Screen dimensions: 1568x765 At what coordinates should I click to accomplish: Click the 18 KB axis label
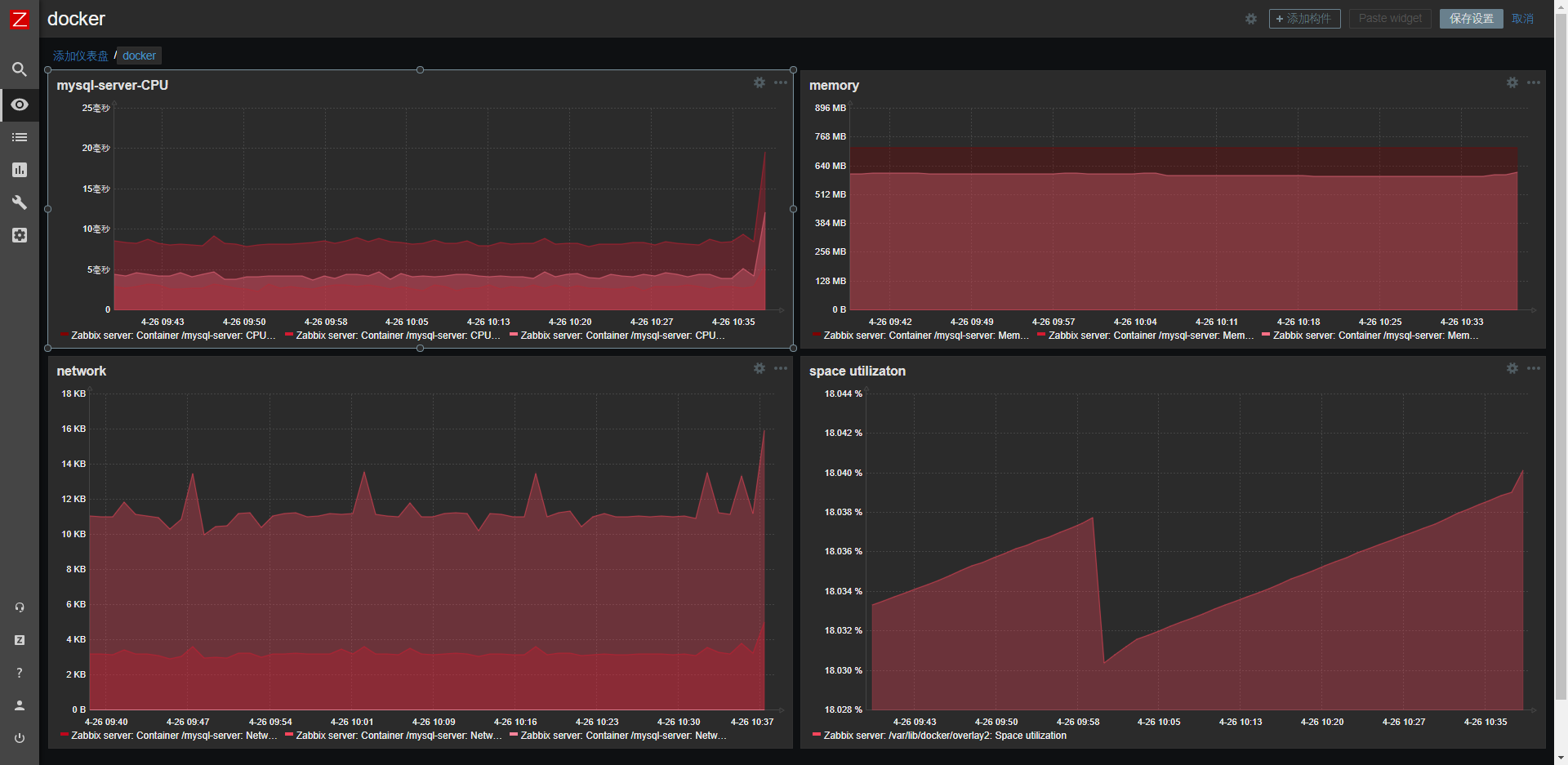pos(73,394)
